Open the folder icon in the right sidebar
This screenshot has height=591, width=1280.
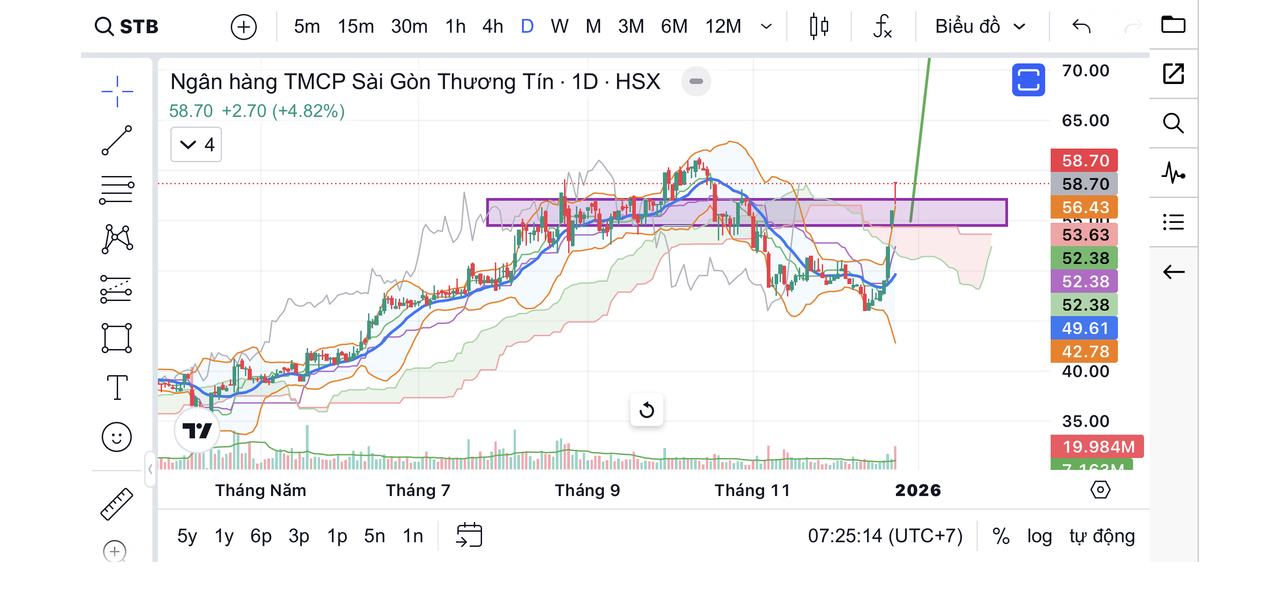[x=1173, y=25]
